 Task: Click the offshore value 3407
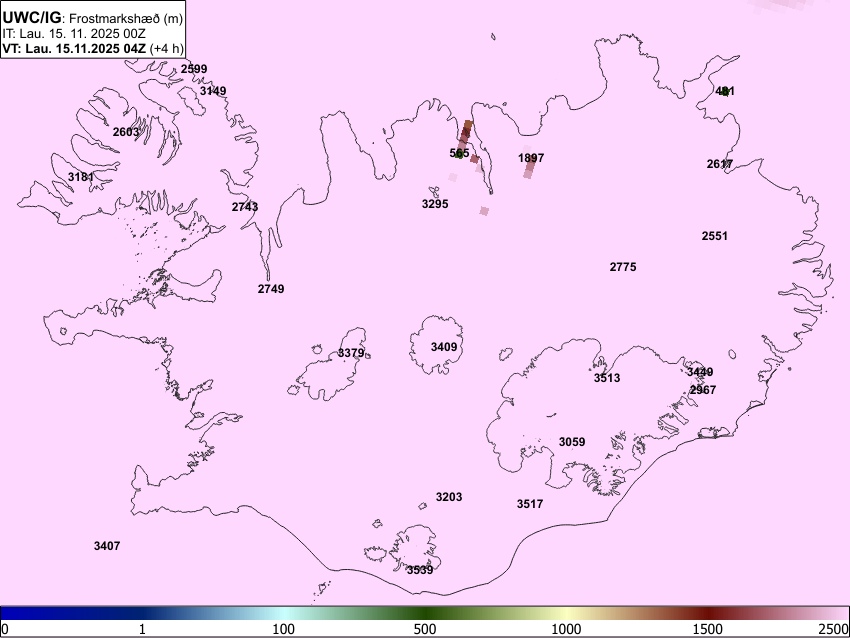click(x=107, y=546)
